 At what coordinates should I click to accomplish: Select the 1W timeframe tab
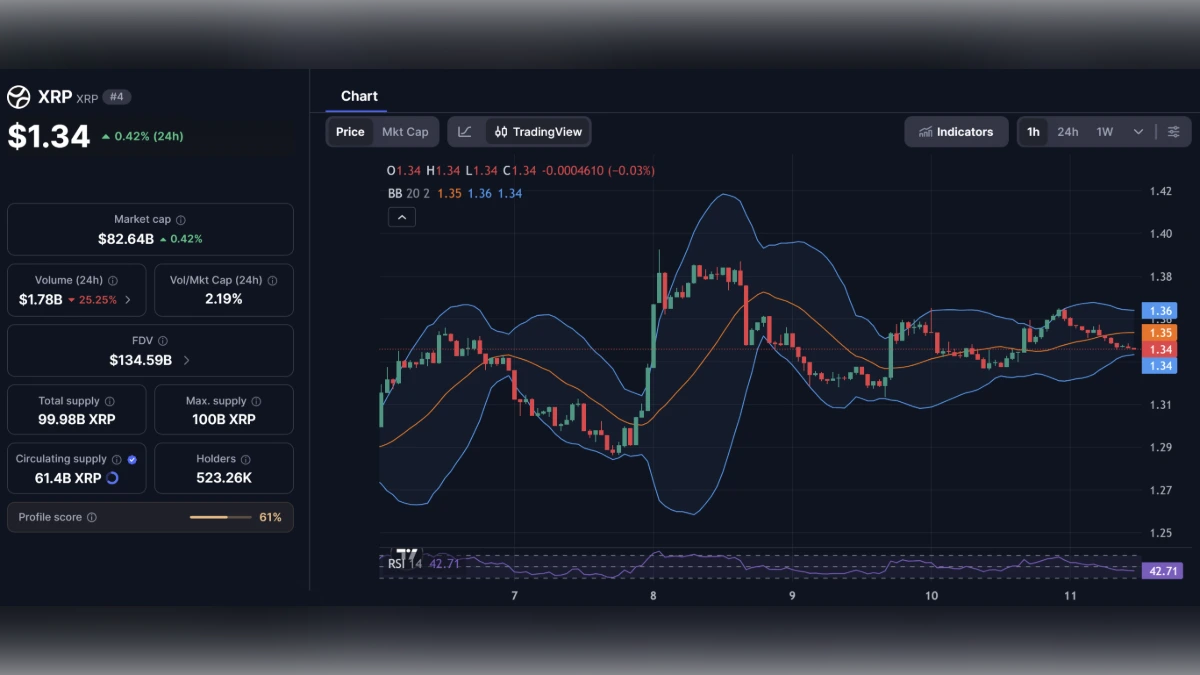click(x=1104, y=131)
